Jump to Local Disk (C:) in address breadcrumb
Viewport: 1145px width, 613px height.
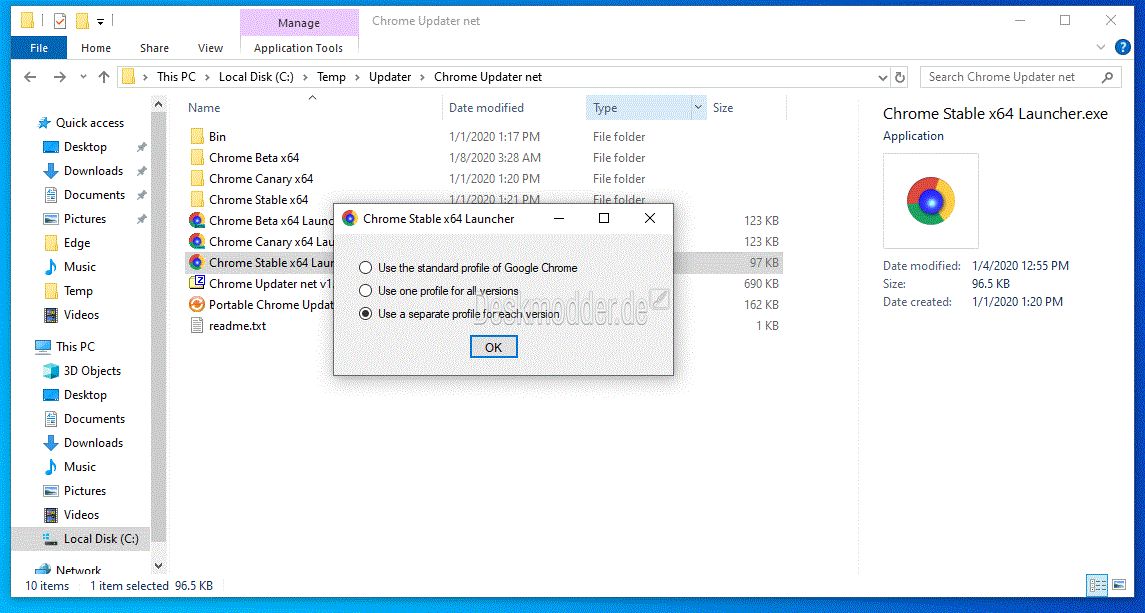point(256,77)
